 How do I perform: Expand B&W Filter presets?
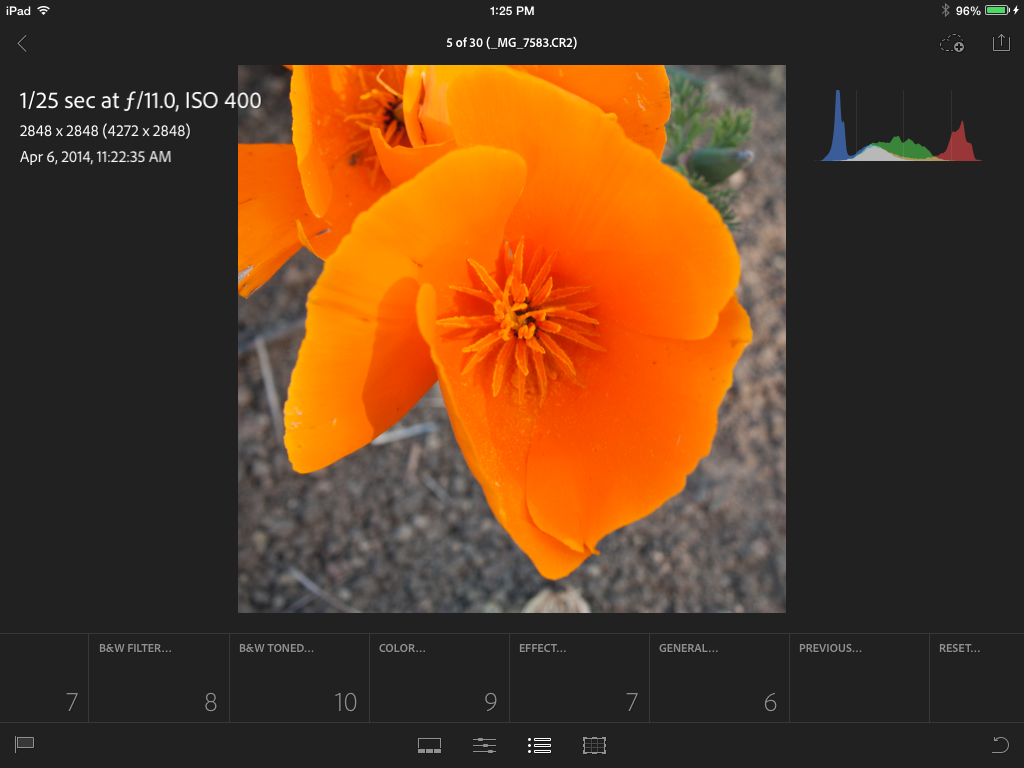click(159, 678)
